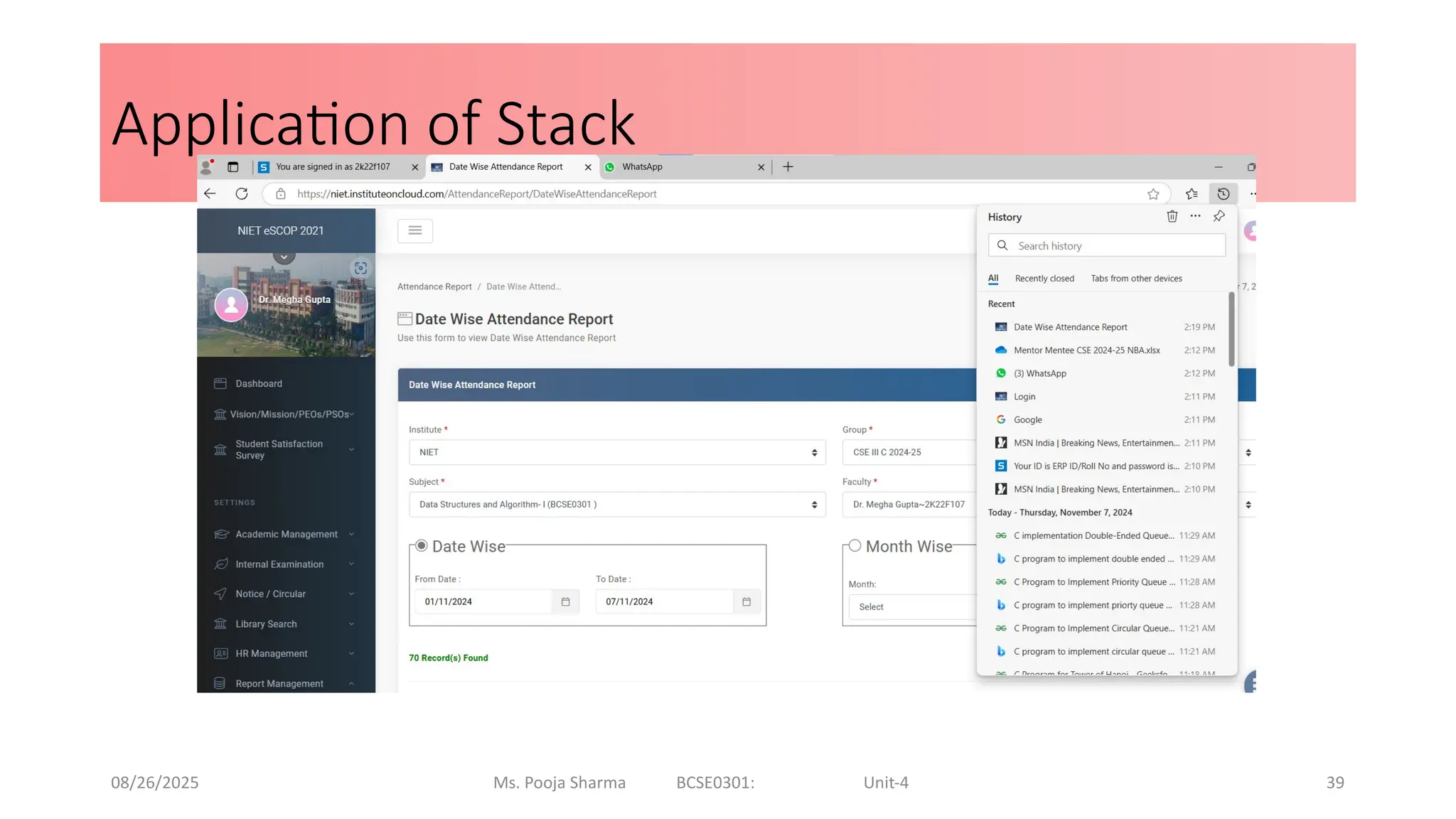The width and height of the screenshot is (1456, 819).
Task: Open the Institute dropdown showing NIET
Action: click(x=617, y=452)
